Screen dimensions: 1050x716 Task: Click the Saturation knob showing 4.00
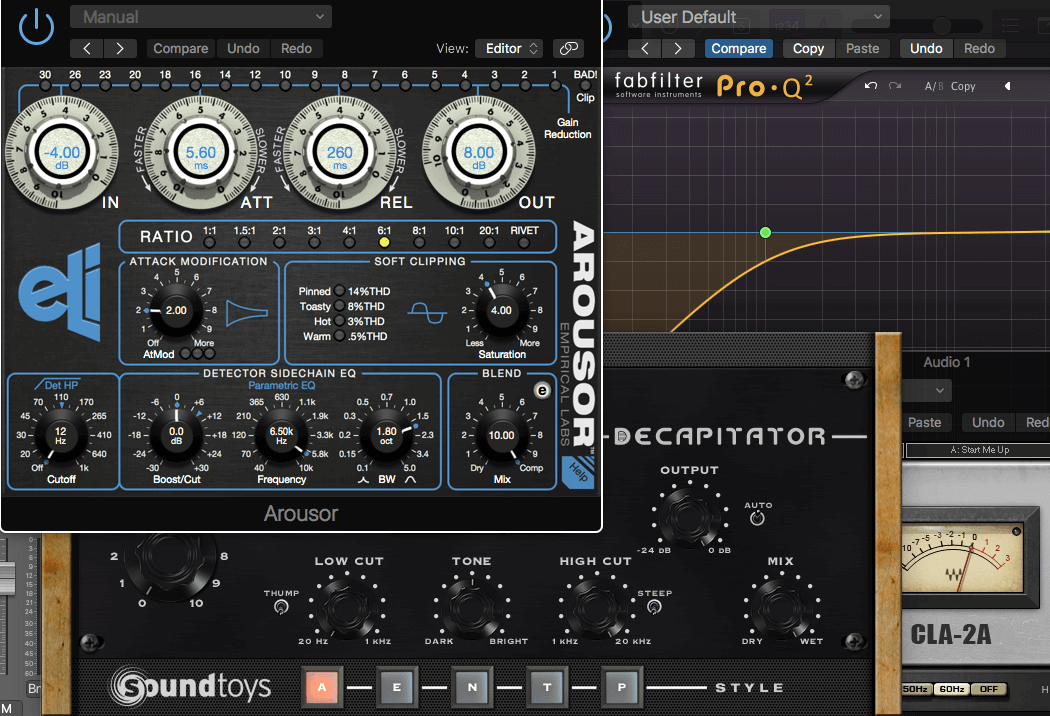(x=502, y=310)
